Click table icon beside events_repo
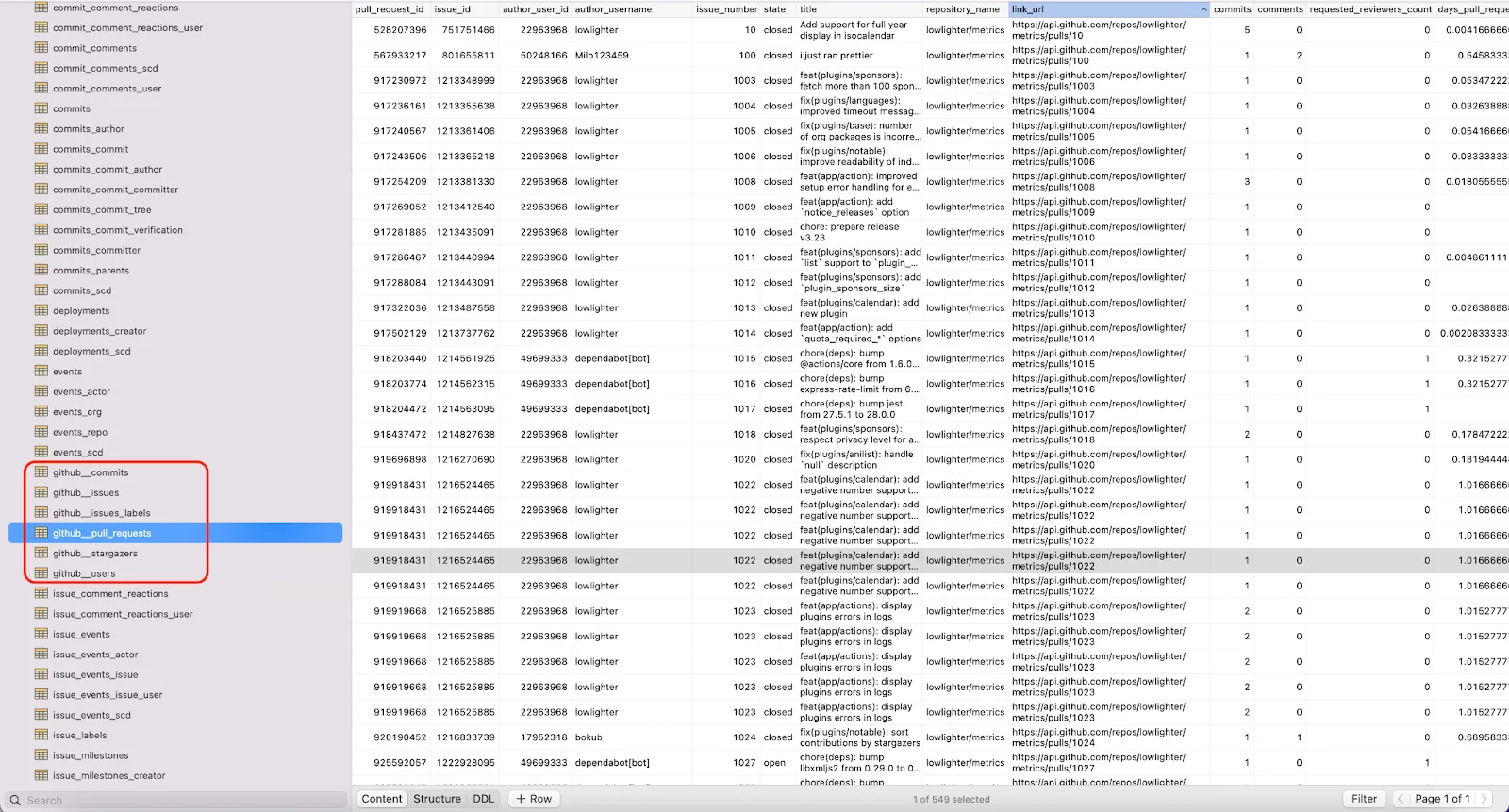The image size is (1509, 812). (x=41, y=432)
